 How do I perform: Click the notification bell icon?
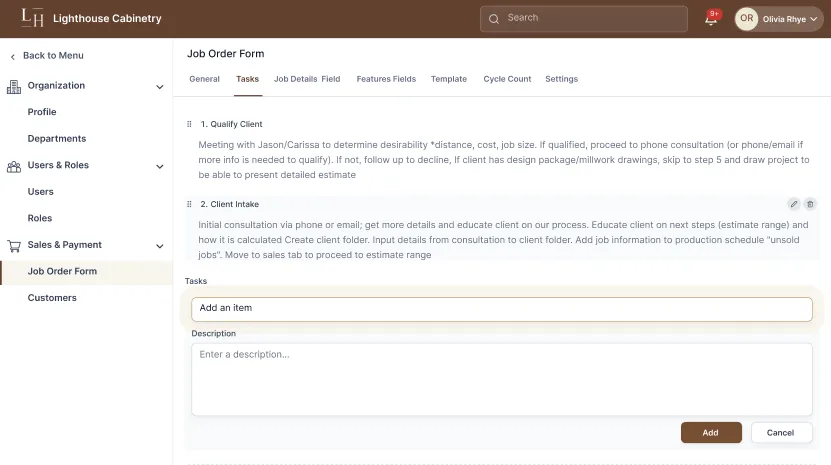pyautogui.click(x=711, y=19)
